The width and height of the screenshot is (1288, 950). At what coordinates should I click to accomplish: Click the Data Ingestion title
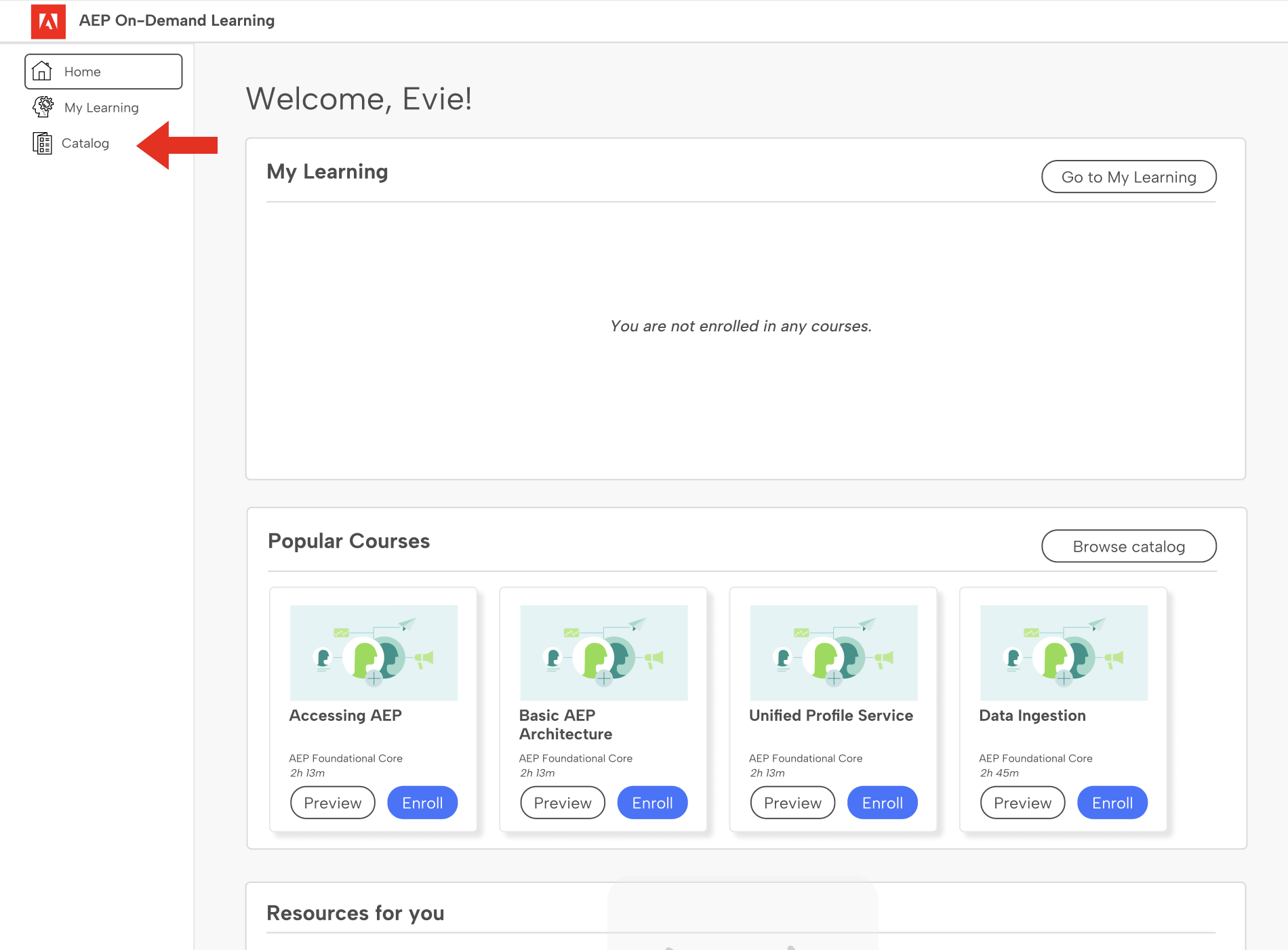[x=1032, y=716]
